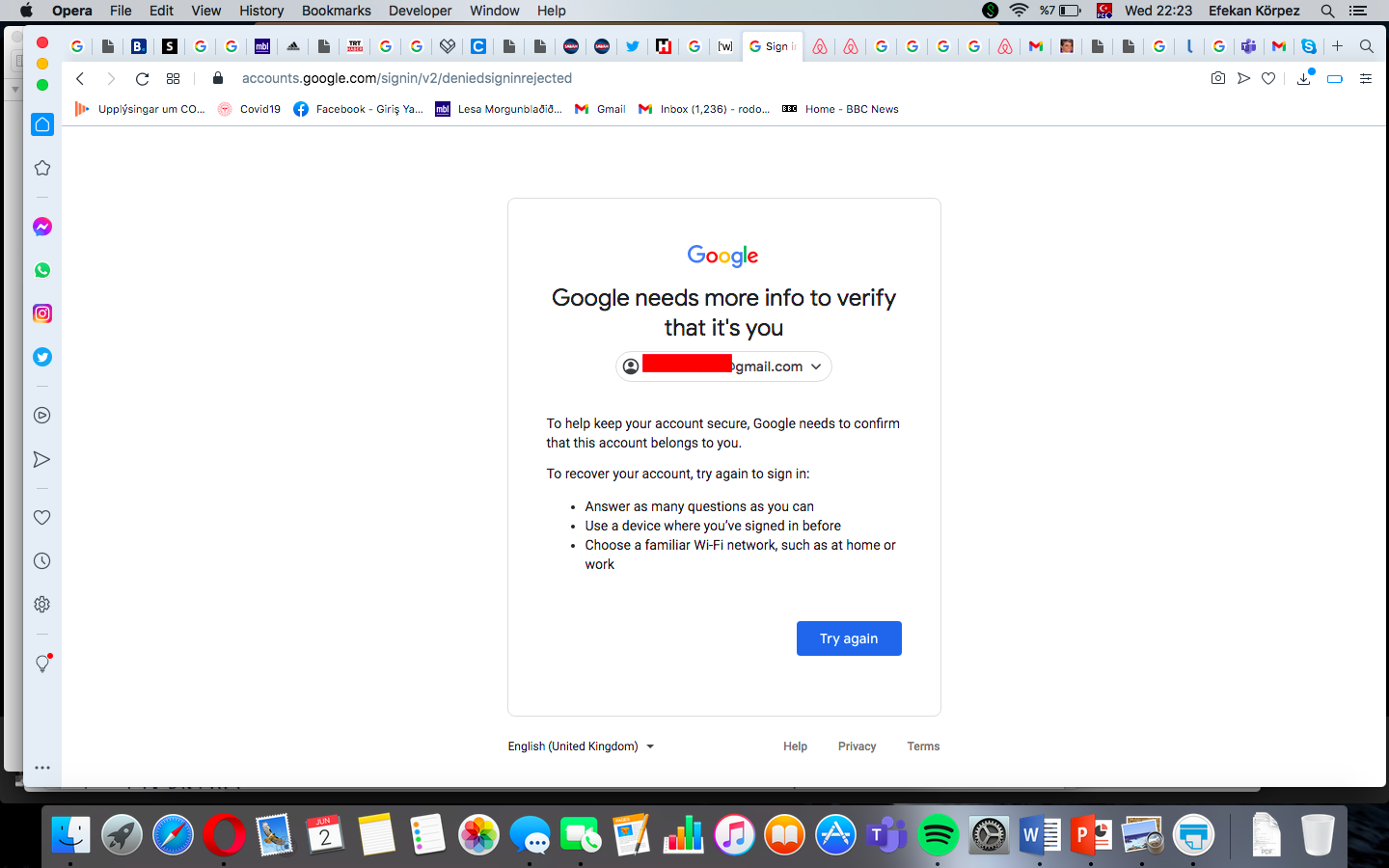The image size is (1389, 868).
Task: Open the Developer menu
Action: tap(420, 11)
